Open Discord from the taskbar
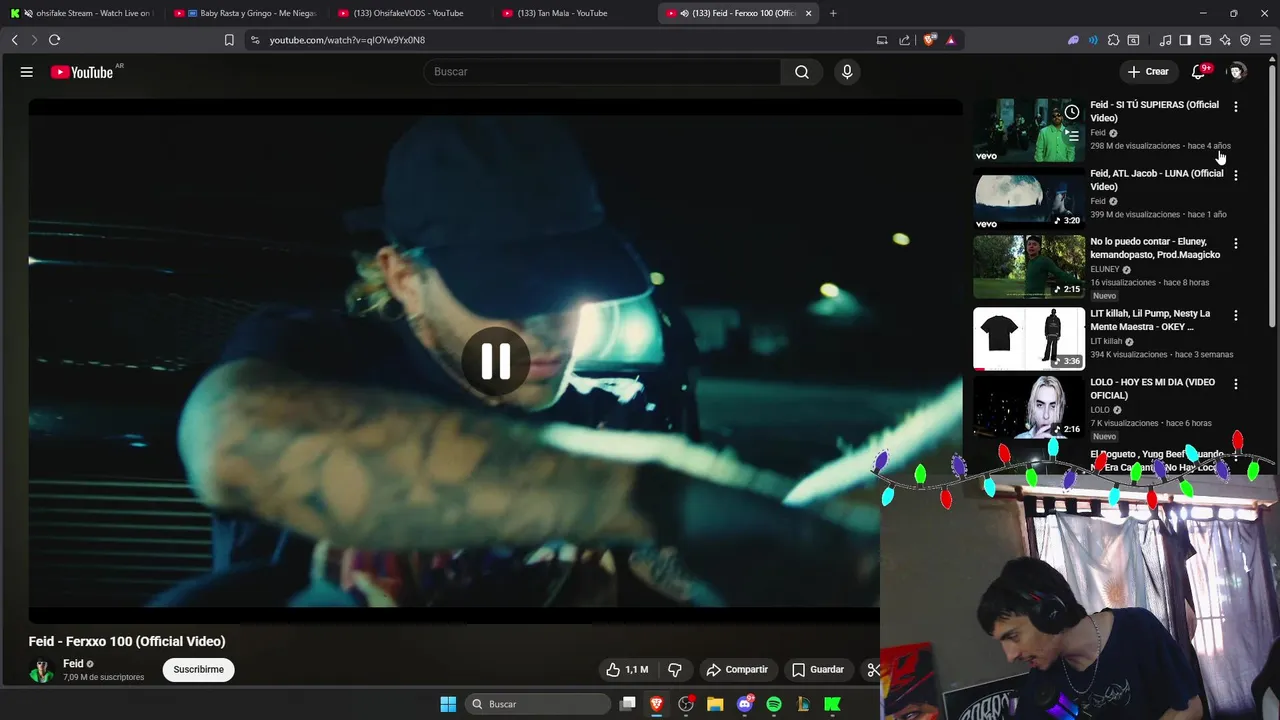Viewport: 1280px width, 720px height. tap(745, 704)
